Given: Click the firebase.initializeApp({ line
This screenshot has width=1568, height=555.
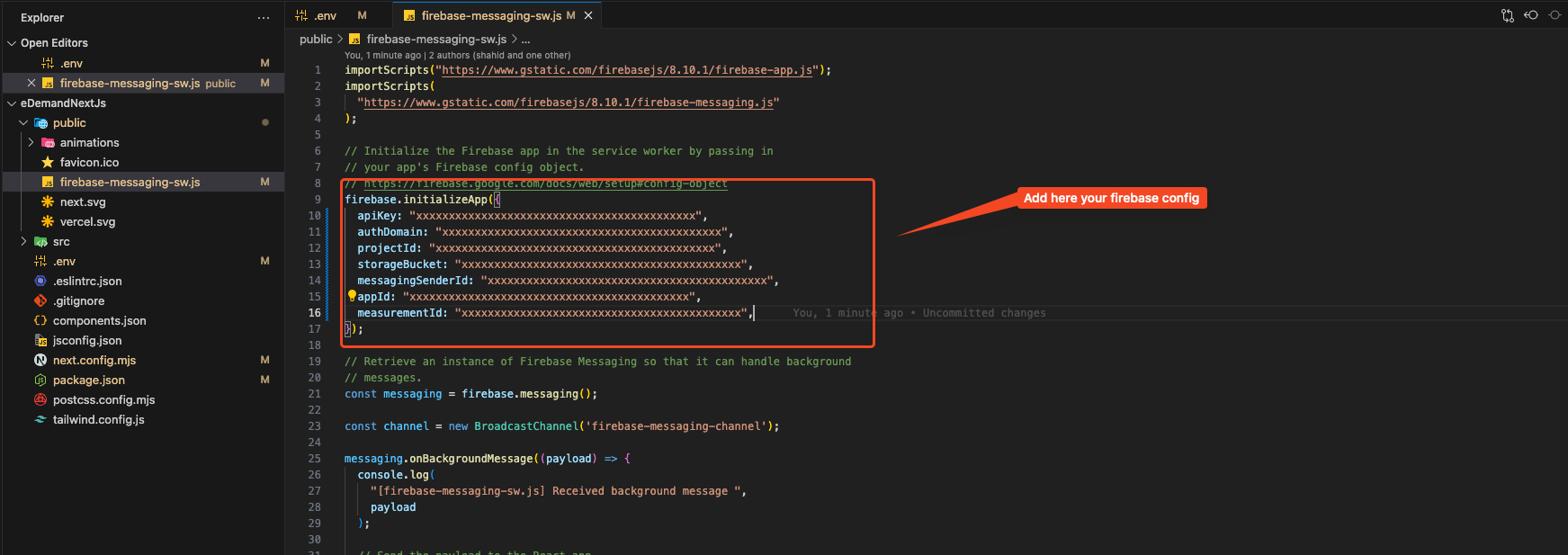Looking at the screenshot, I should 423,200.
